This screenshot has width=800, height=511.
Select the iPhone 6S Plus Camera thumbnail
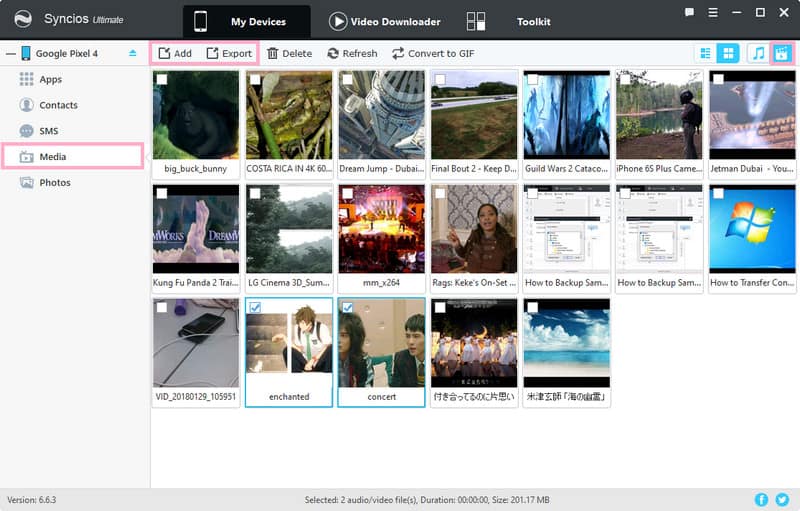click(x=659, y=115)
